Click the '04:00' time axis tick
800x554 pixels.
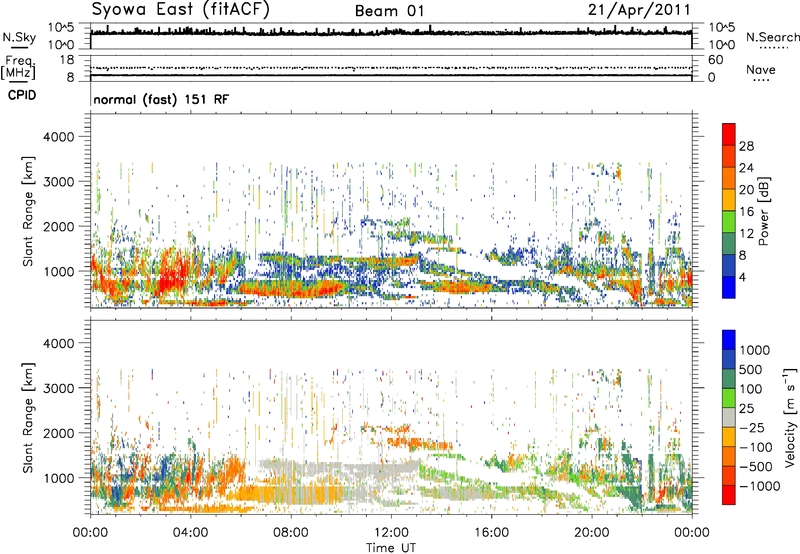[x=190, y=533]
